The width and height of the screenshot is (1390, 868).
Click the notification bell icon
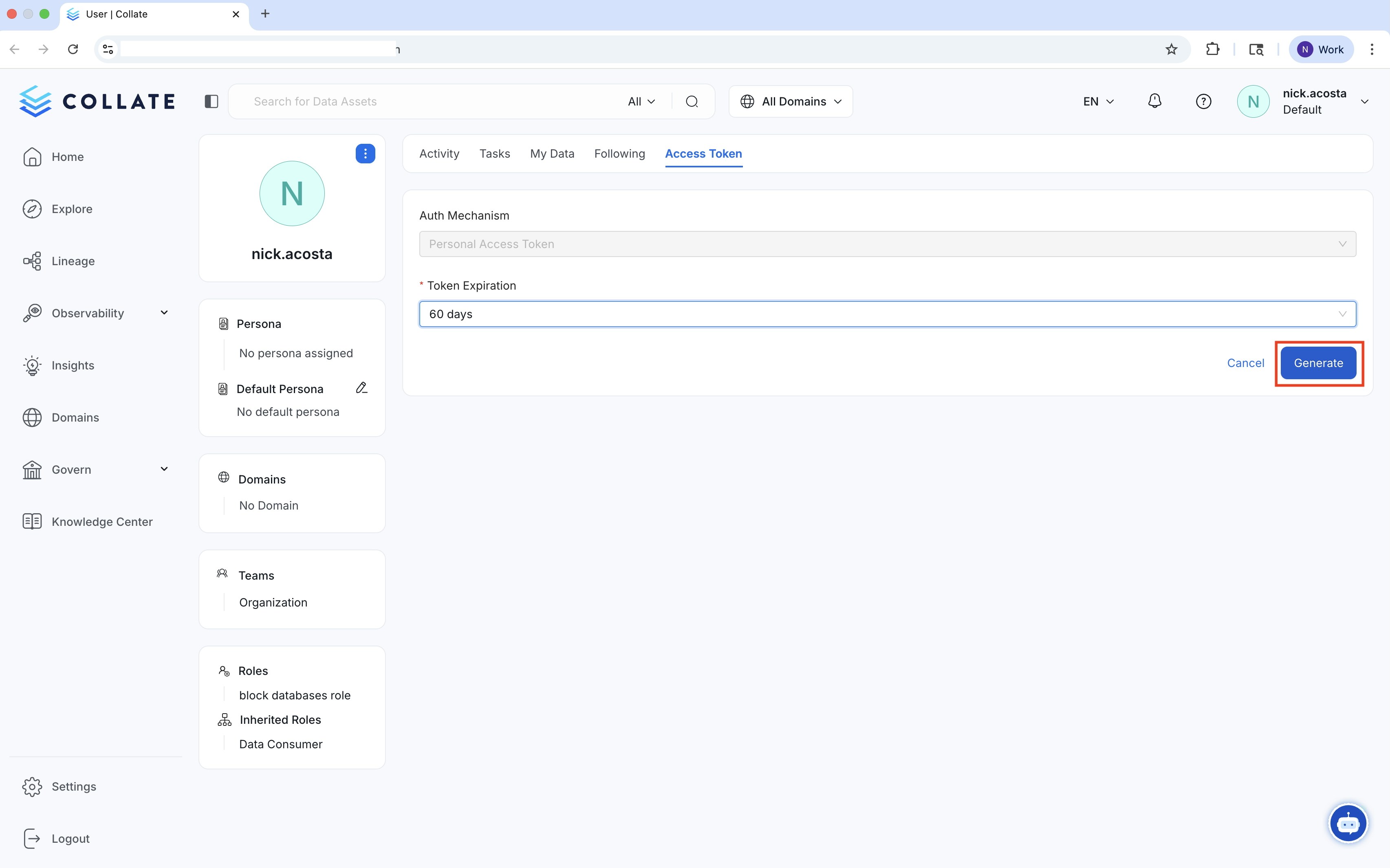tap(1154, 101)
